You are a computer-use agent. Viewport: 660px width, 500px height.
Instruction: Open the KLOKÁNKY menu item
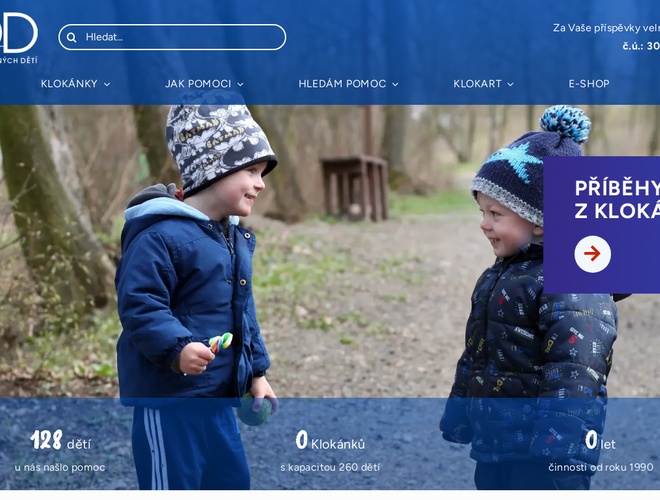[x=69, y=84]
